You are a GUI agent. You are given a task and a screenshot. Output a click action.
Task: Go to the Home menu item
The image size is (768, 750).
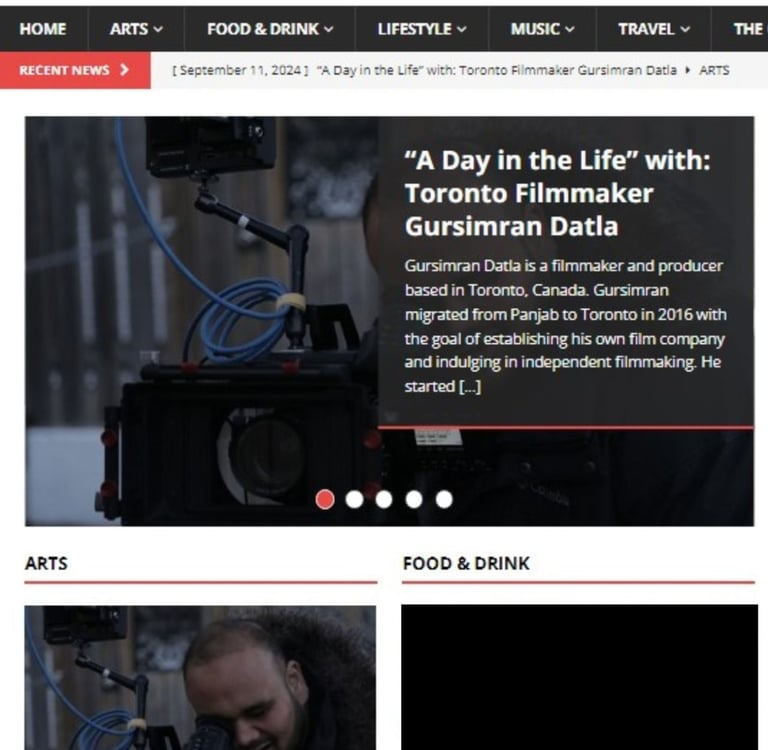(43, 29)
